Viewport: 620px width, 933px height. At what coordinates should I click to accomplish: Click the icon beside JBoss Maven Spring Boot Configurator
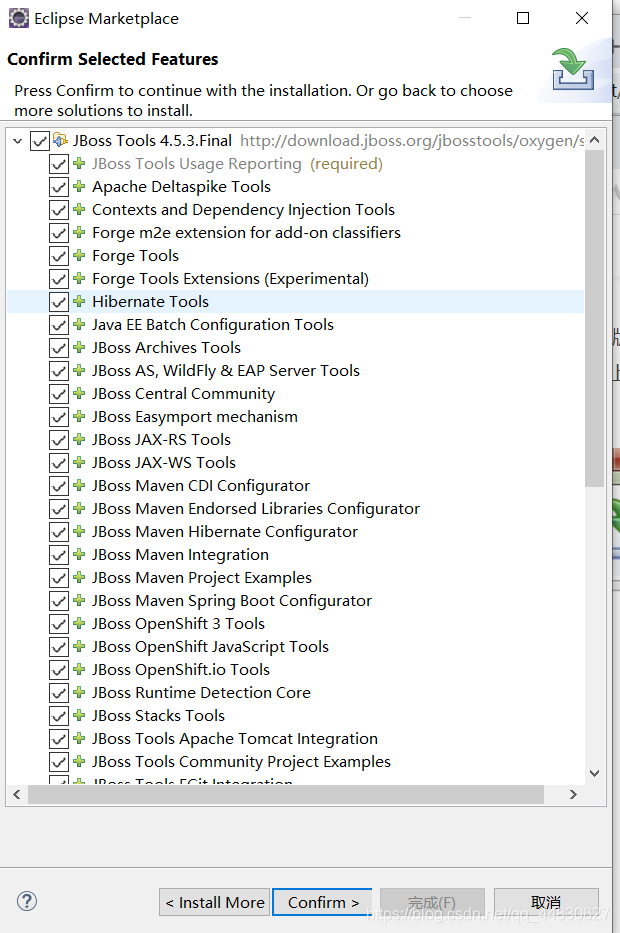pos(79,600)
